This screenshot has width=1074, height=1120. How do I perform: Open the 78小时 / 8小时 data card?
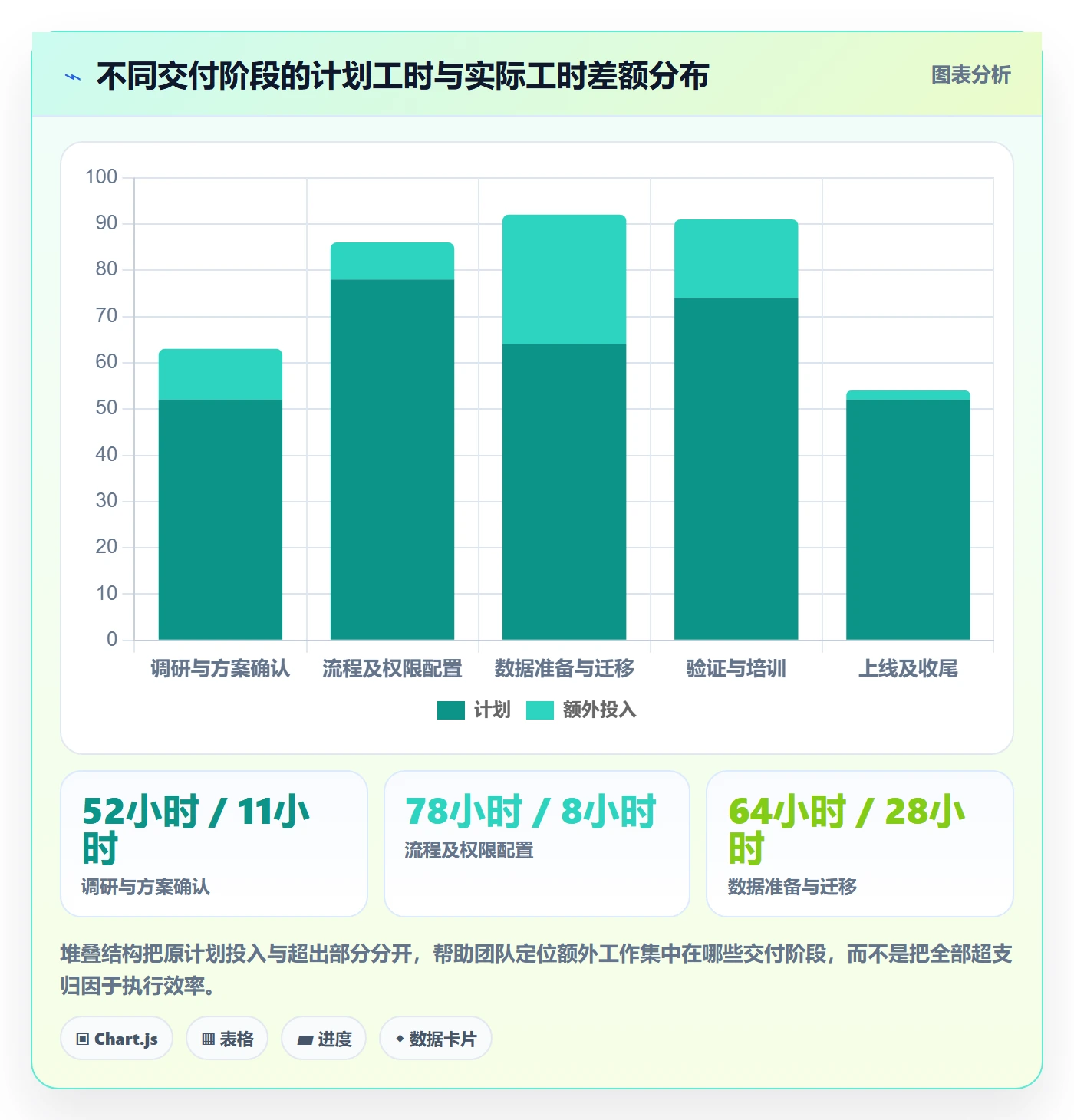(537, 844)
